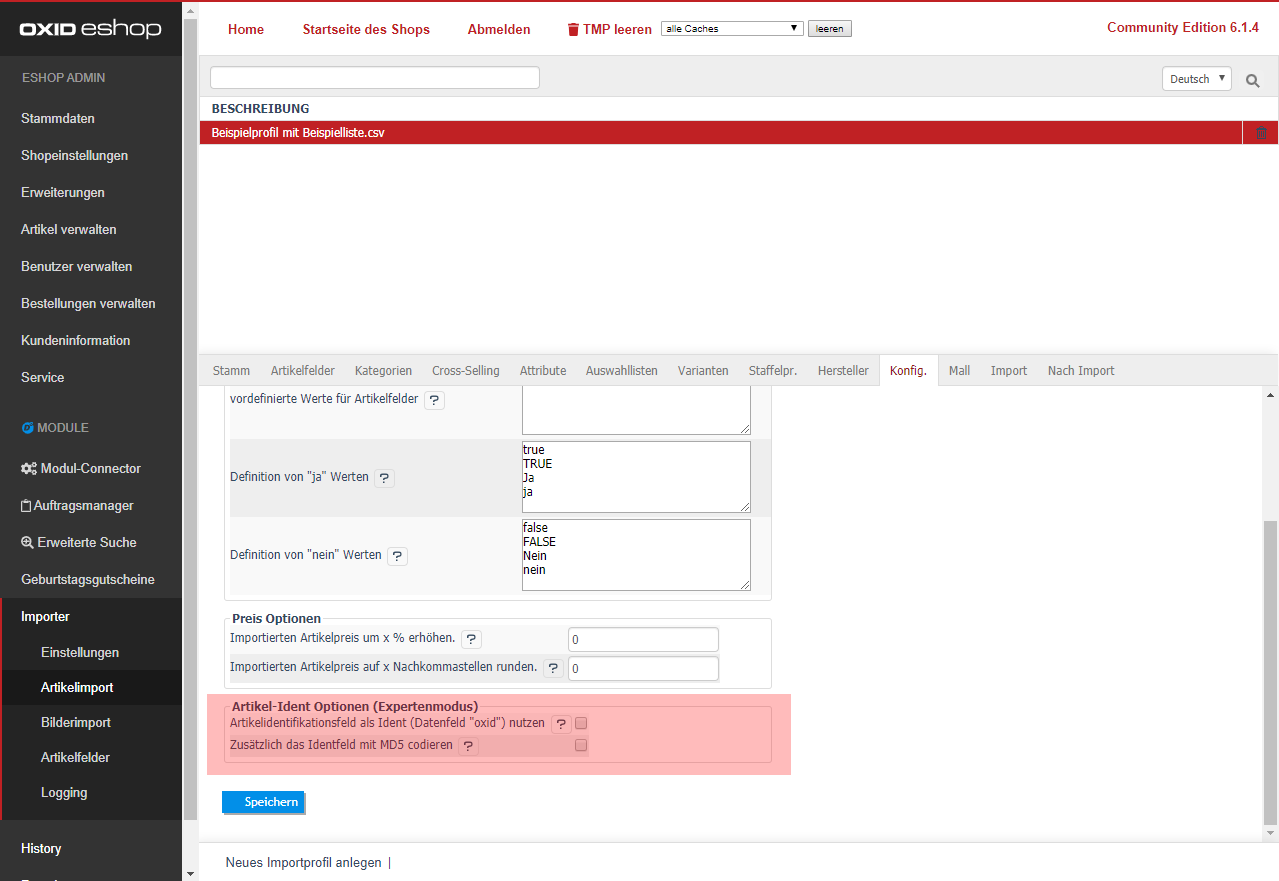Open help for vordefinierte Werte für Artikelfelder
1279x881 pixels.
click(434, 400)
